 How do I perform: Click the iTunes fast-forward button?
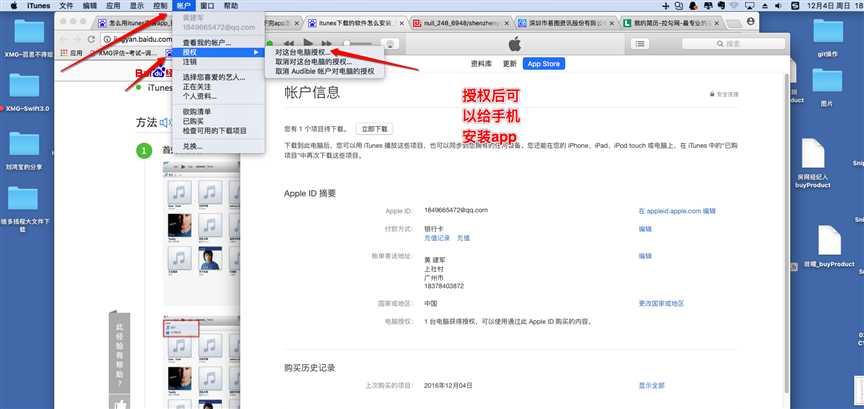327,43
